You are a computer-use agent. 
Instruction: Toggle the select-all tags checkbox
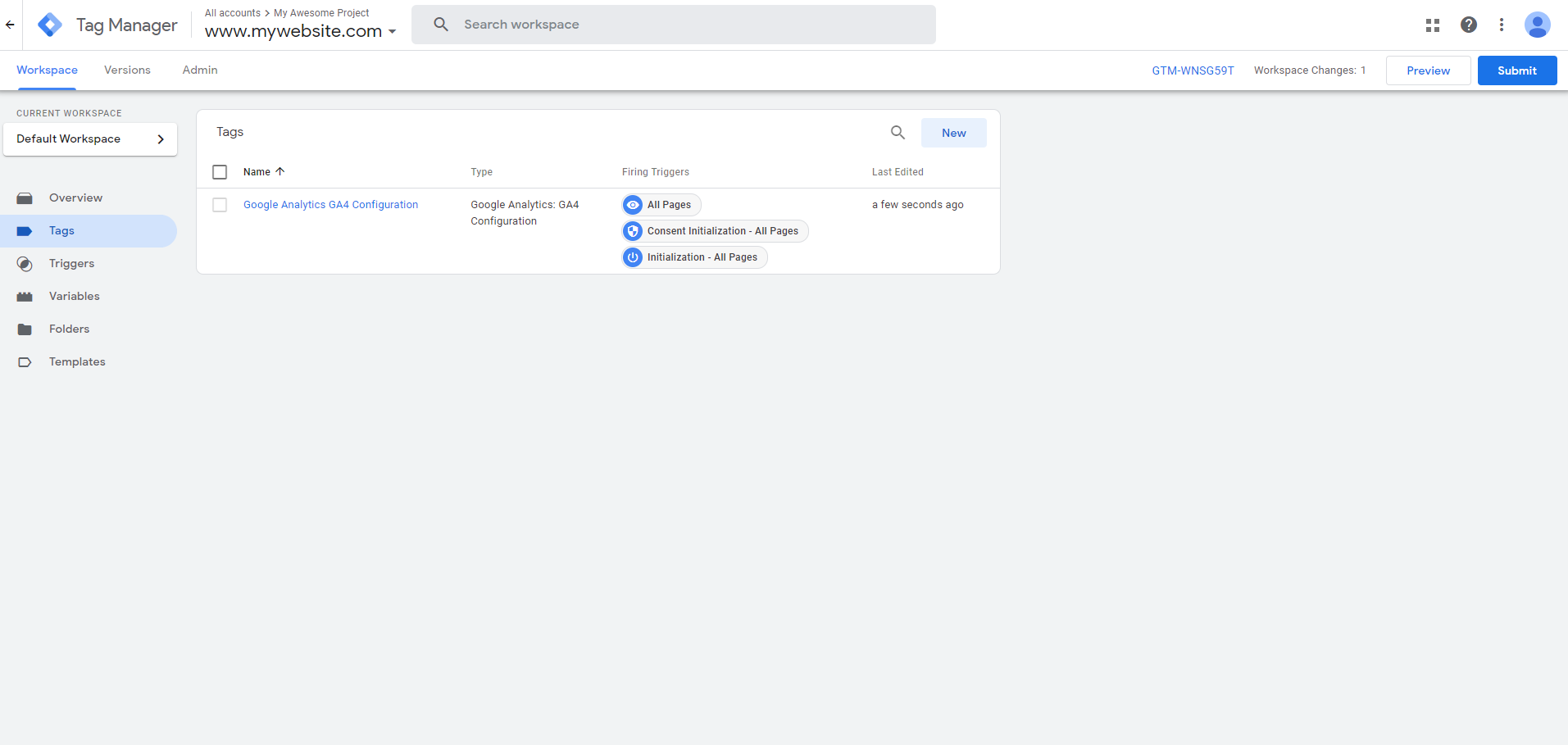(x=220, y=172)
